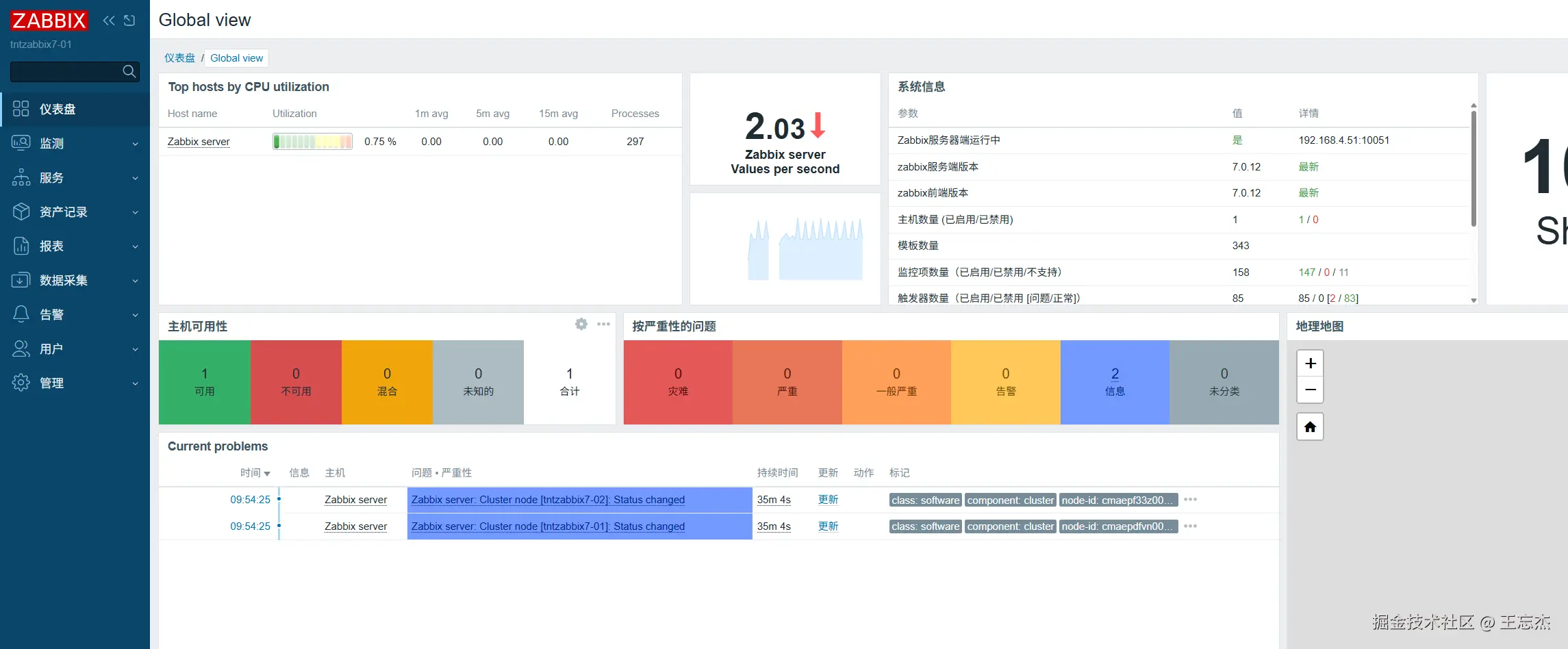Image resolution: width=1568 pixels, height=649 pixels.
Task: Click the 告警 alerts bell icon
Action: click(x=21, y=314)
